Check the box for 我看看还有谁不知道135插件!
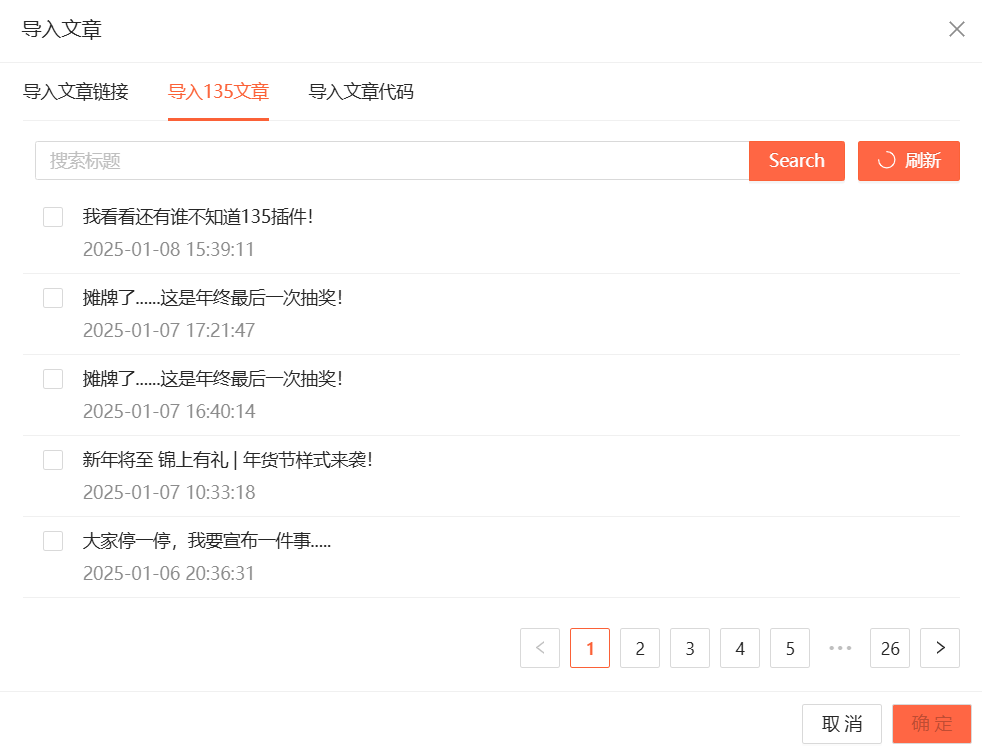Image resolution: width=982 pixels, height=746 pixels. (53, 217)
